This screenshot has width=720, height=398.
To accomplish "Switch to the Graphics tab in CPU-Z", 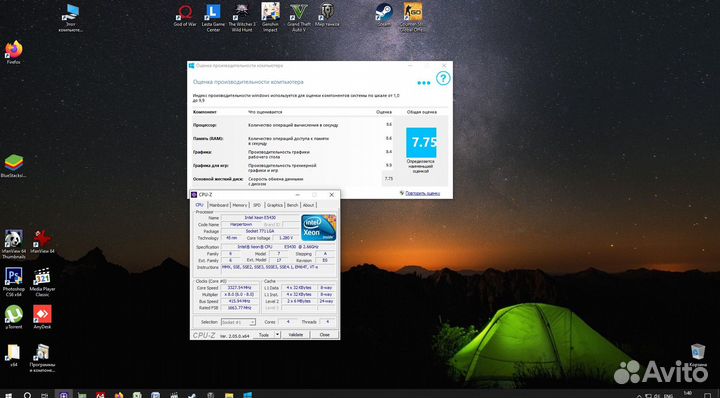I will click(275, 205).
